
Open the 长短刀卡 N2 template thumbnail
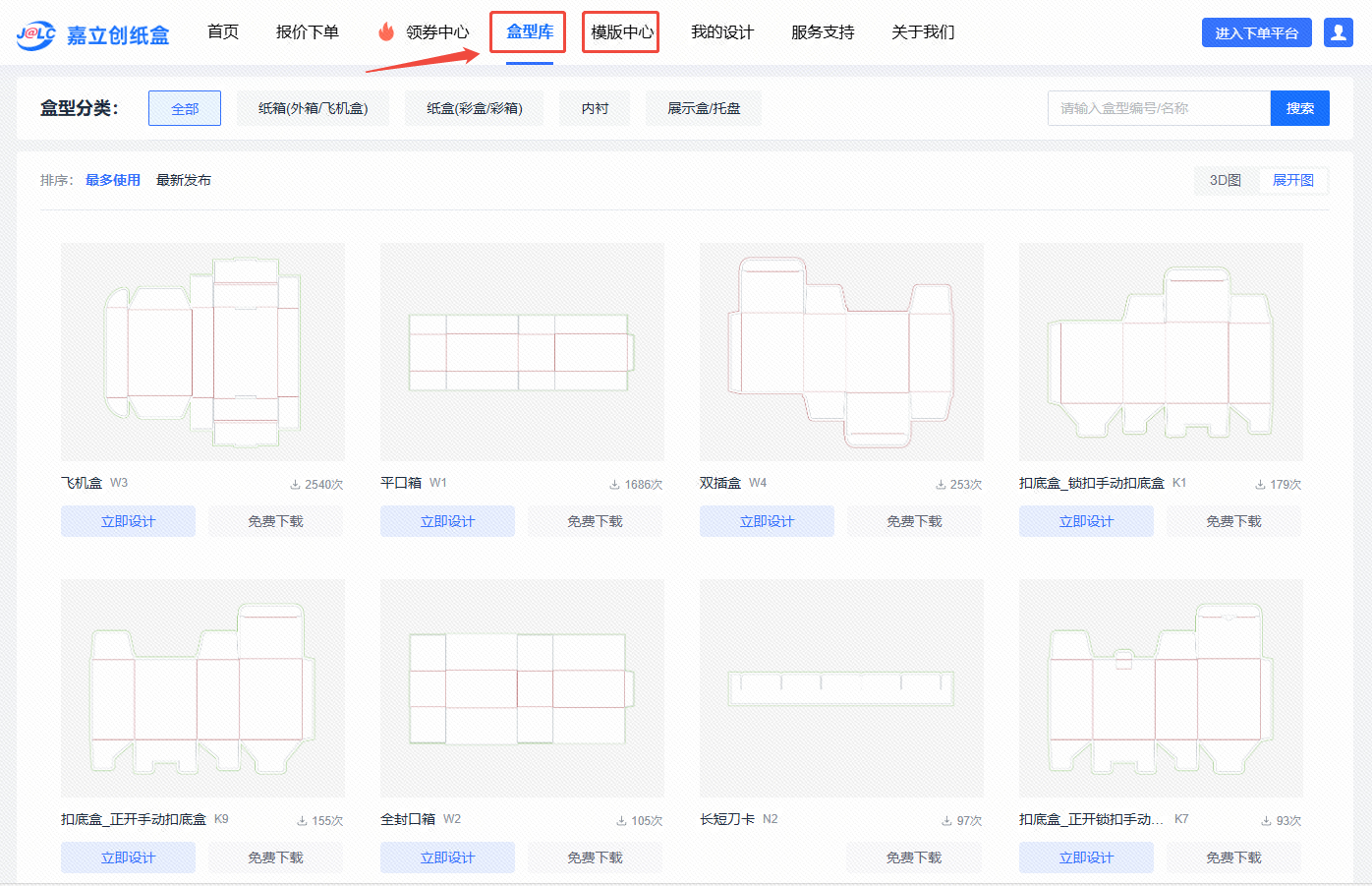841,687
